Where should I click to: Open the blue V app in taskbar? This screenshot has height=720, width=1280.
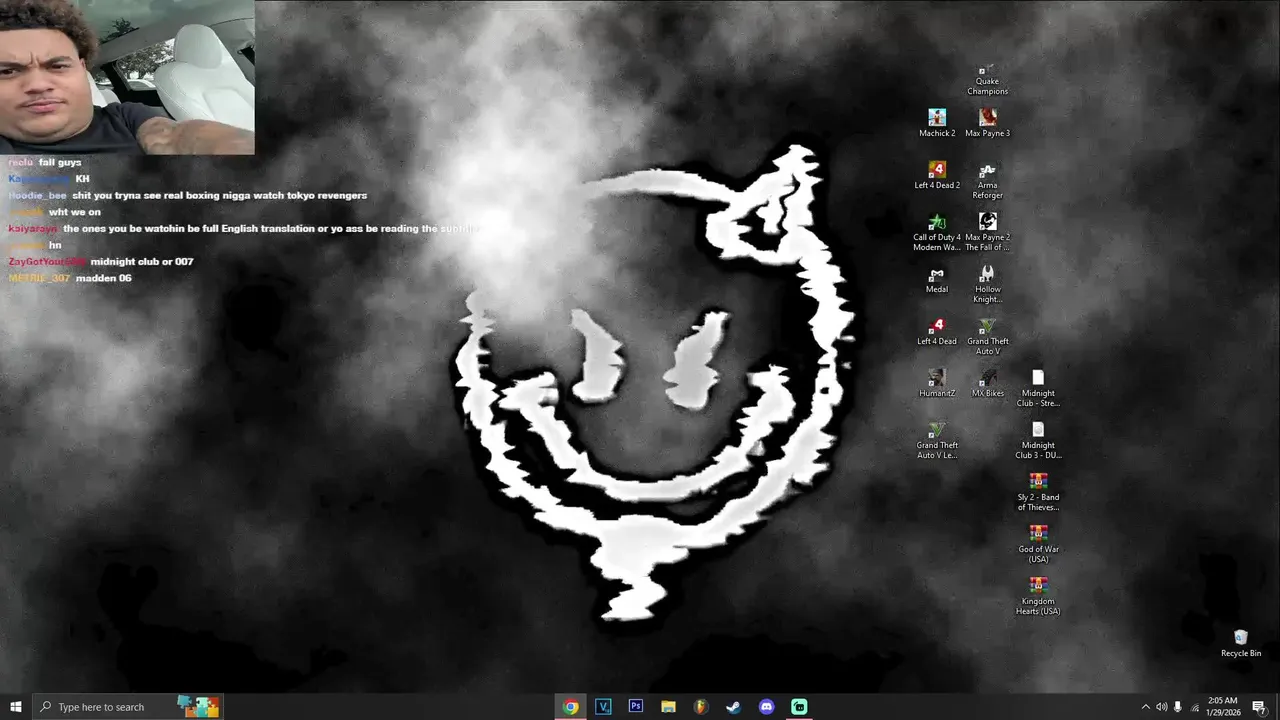[603, 707]
